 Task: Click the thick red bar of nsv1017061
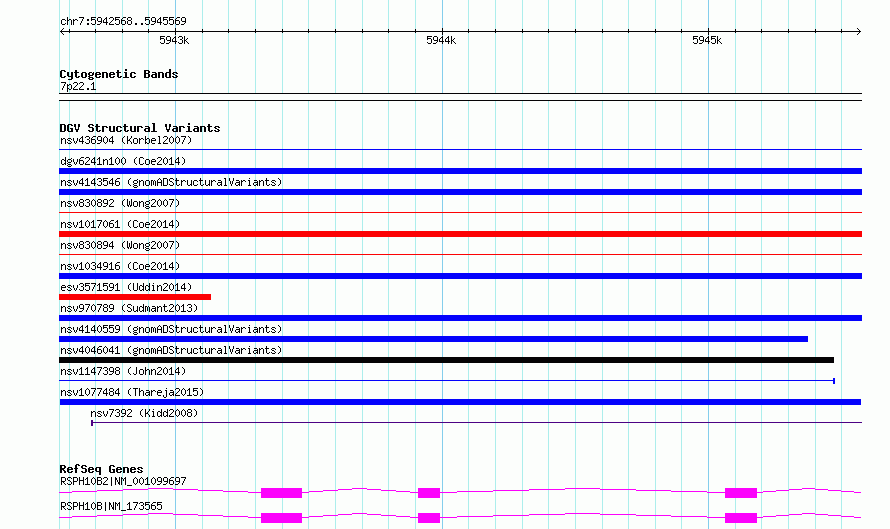460,234
